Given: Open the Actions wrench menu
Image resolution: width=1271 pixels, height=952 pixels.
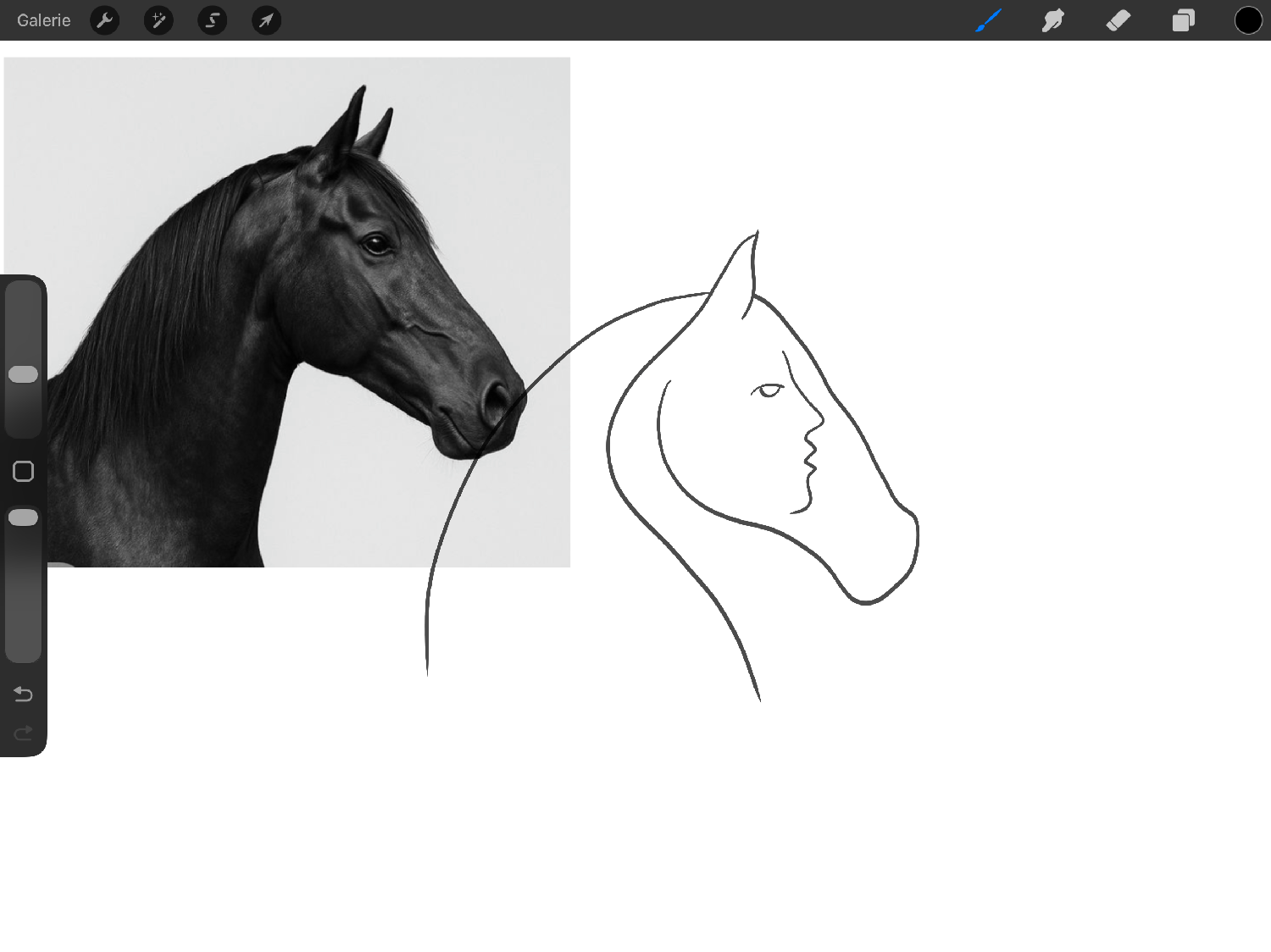Looking at the screenshot, I should pos(104,20).
